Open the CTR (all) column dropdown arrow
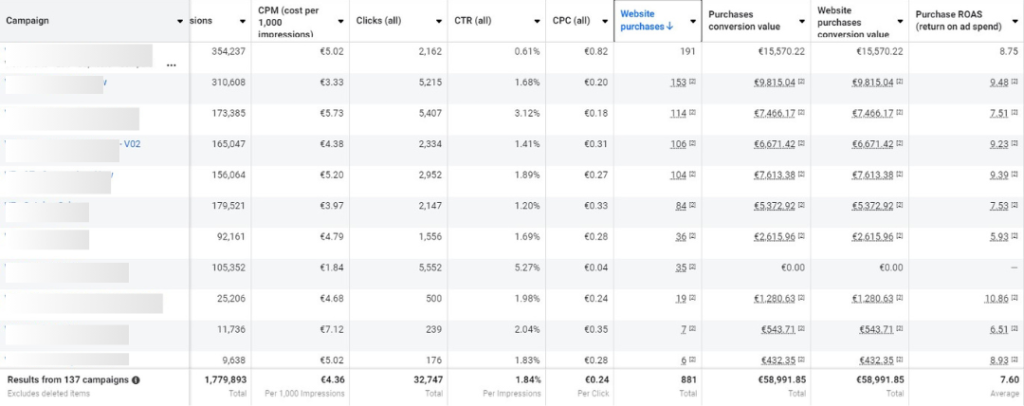Image resolution: width=1024 pixels, height=406 pixels. coord(537,22)
